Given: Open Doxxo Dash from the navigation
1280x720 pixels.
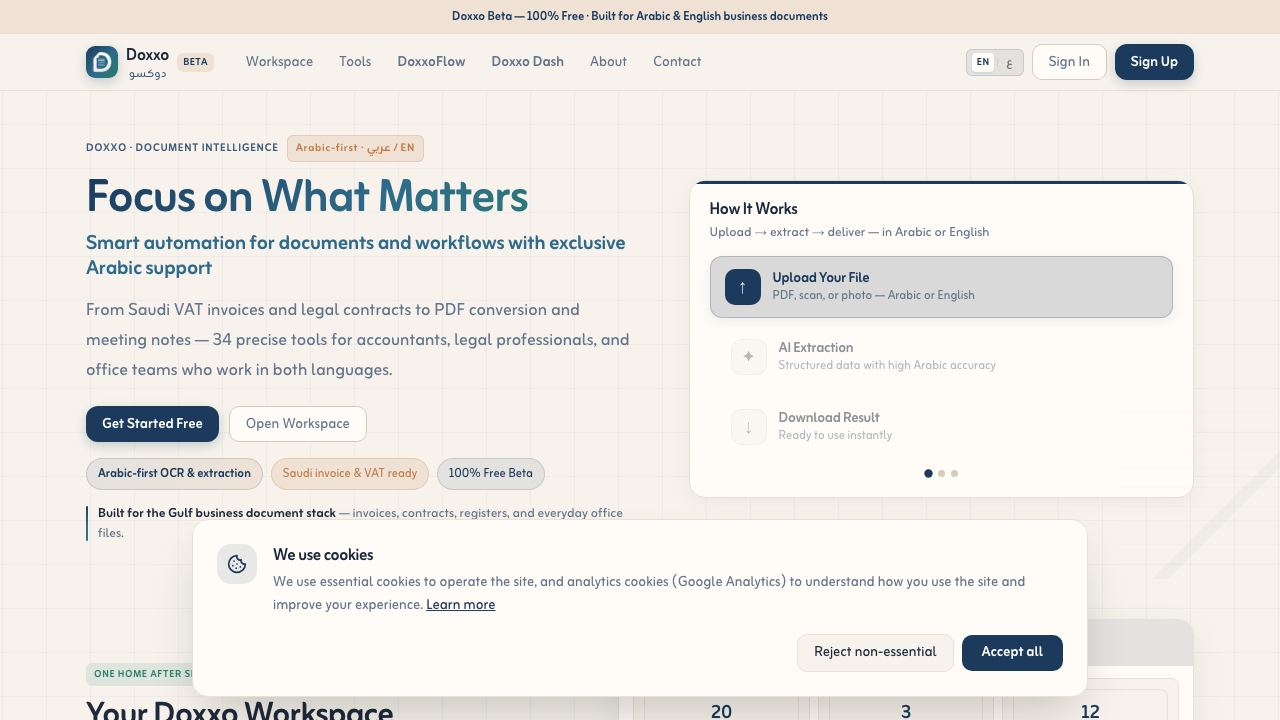Looking at the screenshot, I should coord(527,62).
